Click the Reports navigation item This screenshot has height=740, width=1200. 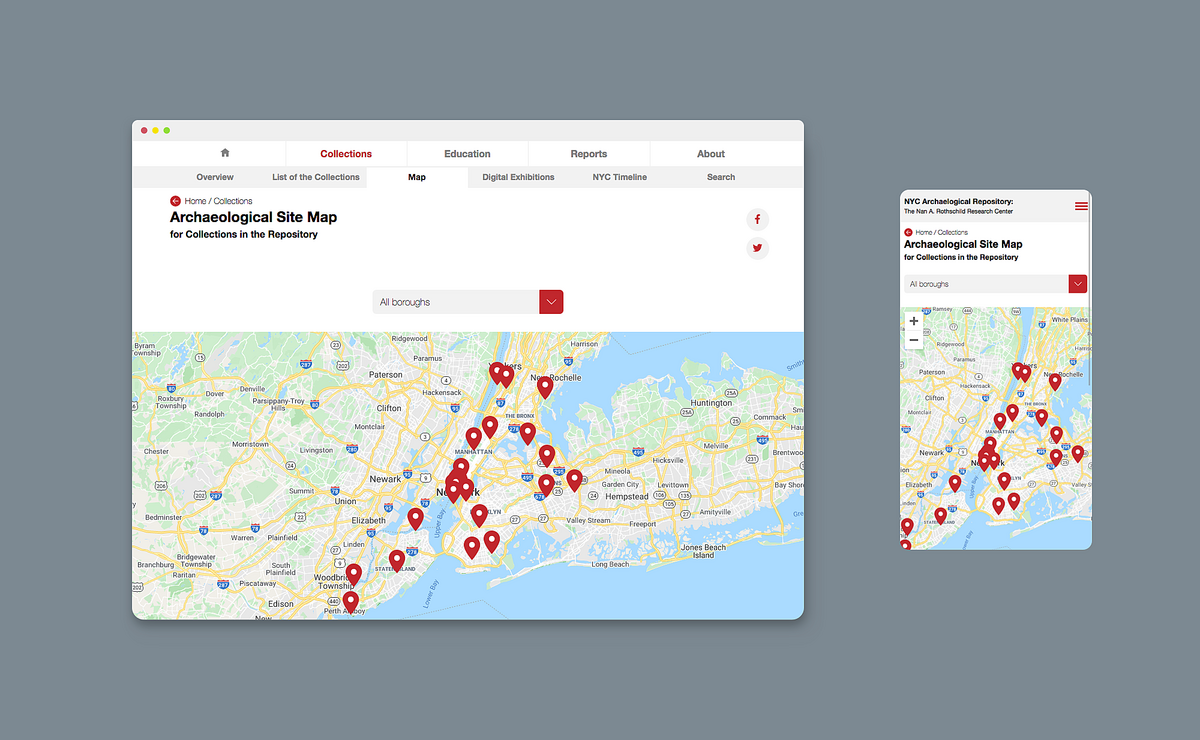(589, 154)
